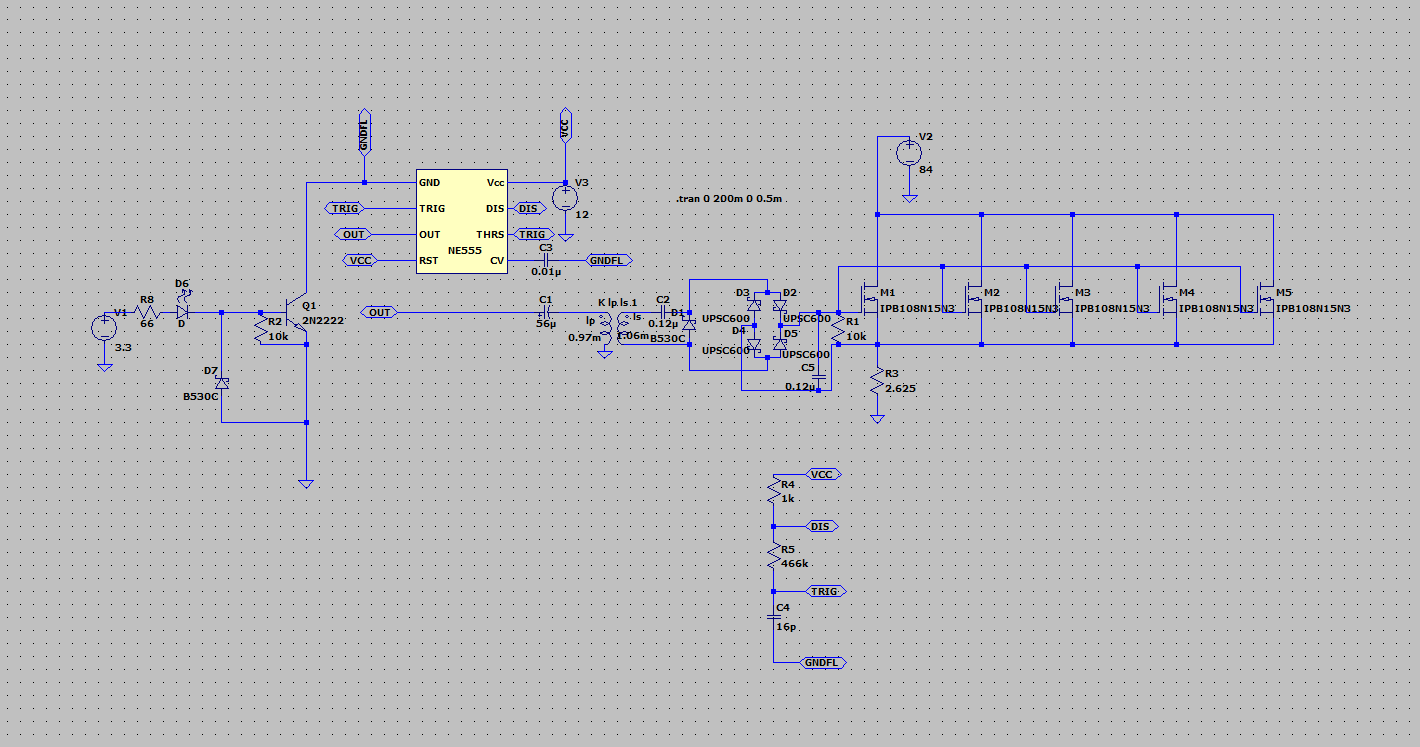Click the lp primary inductor coil
1420x747 pixels.
[x=604, y=330]
